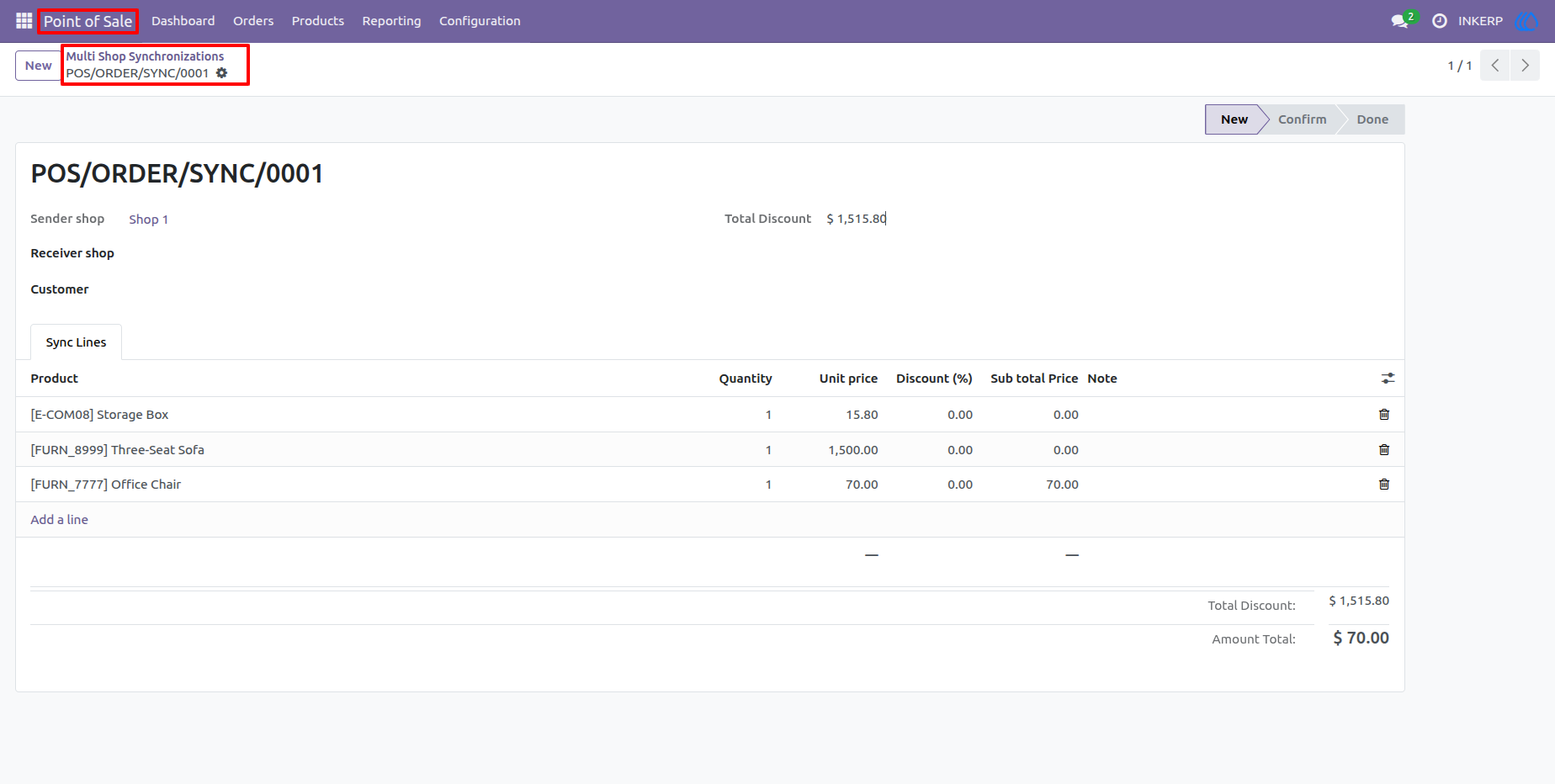Open the record actions gear icon
Image resolution: width=1555 pixels, height=784 pixels.
point(222,73)
